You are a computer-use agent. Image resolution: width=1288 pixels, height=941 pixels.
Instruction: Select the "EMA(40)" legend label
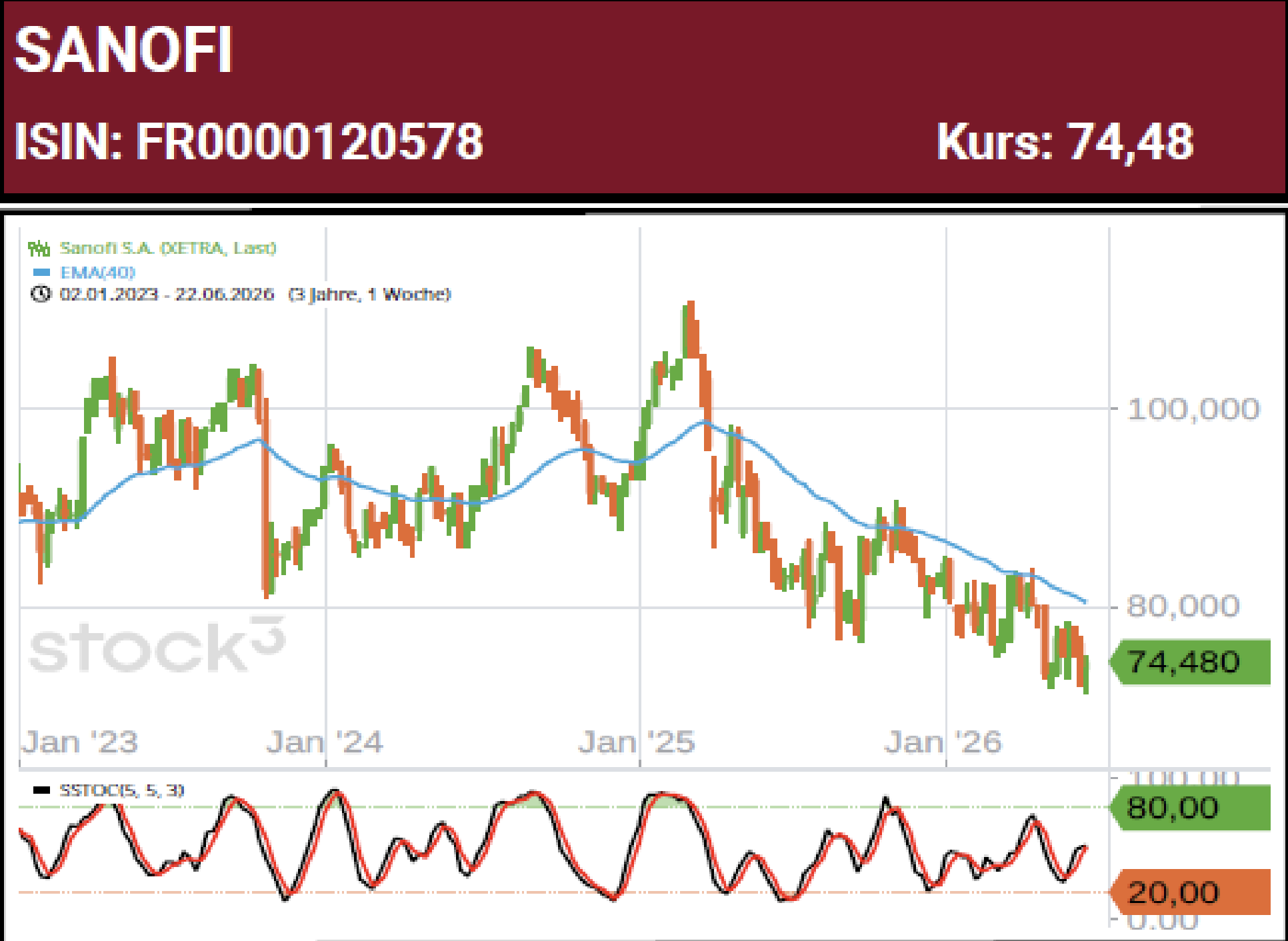98,272
